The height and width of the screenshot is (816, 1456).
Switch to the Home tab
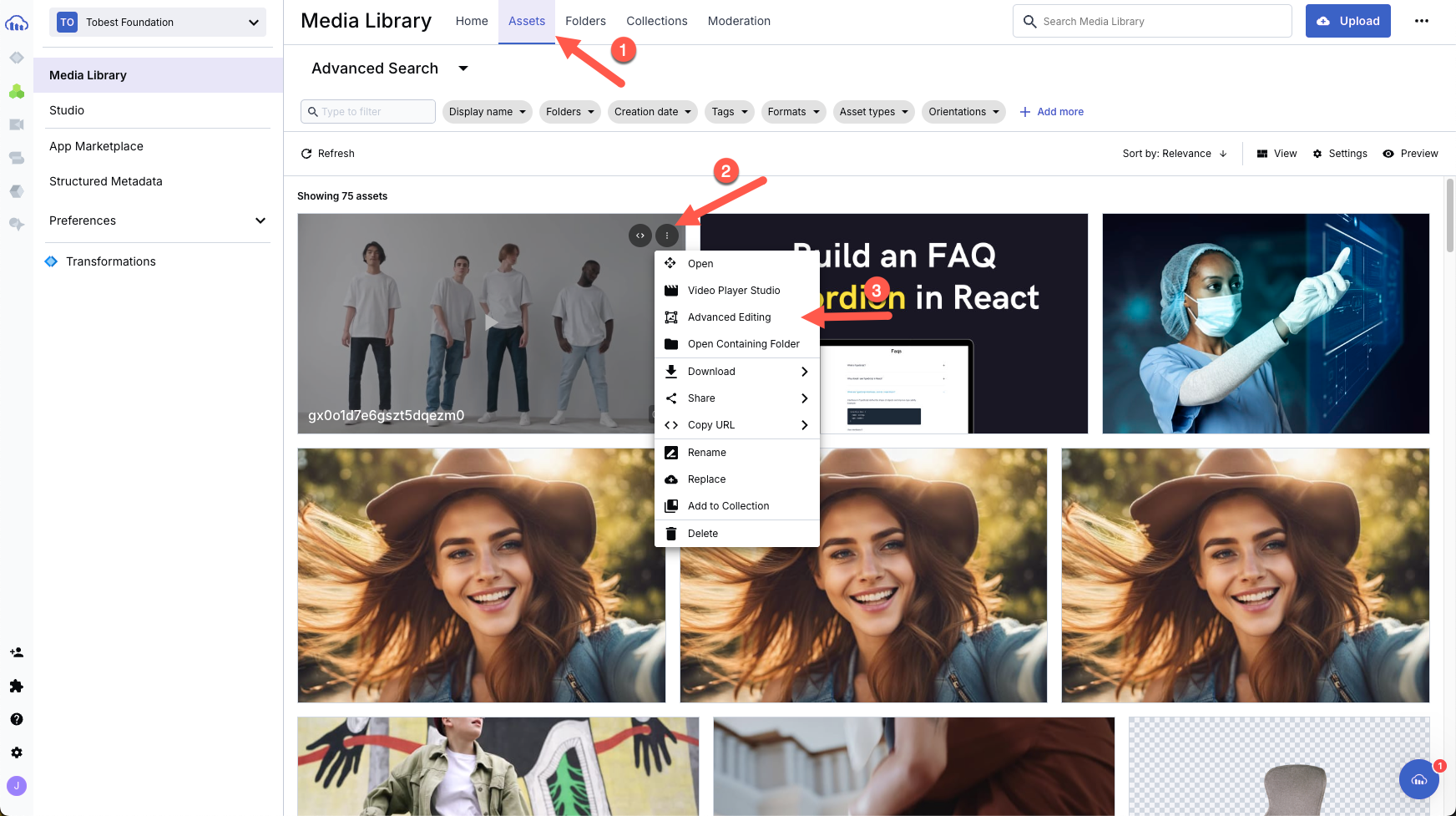[472, 21]
